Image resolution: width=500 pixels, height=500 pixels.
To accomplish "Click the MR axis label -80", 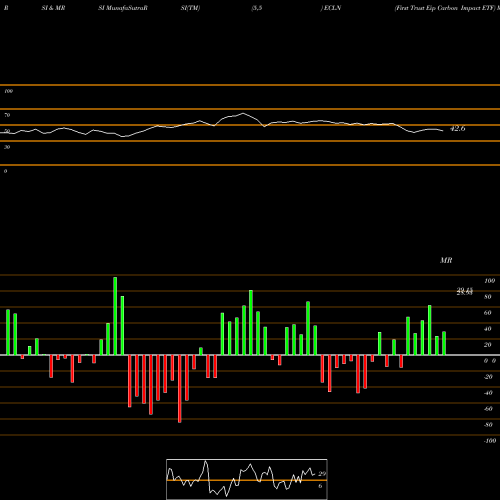I will click(488, 425).
